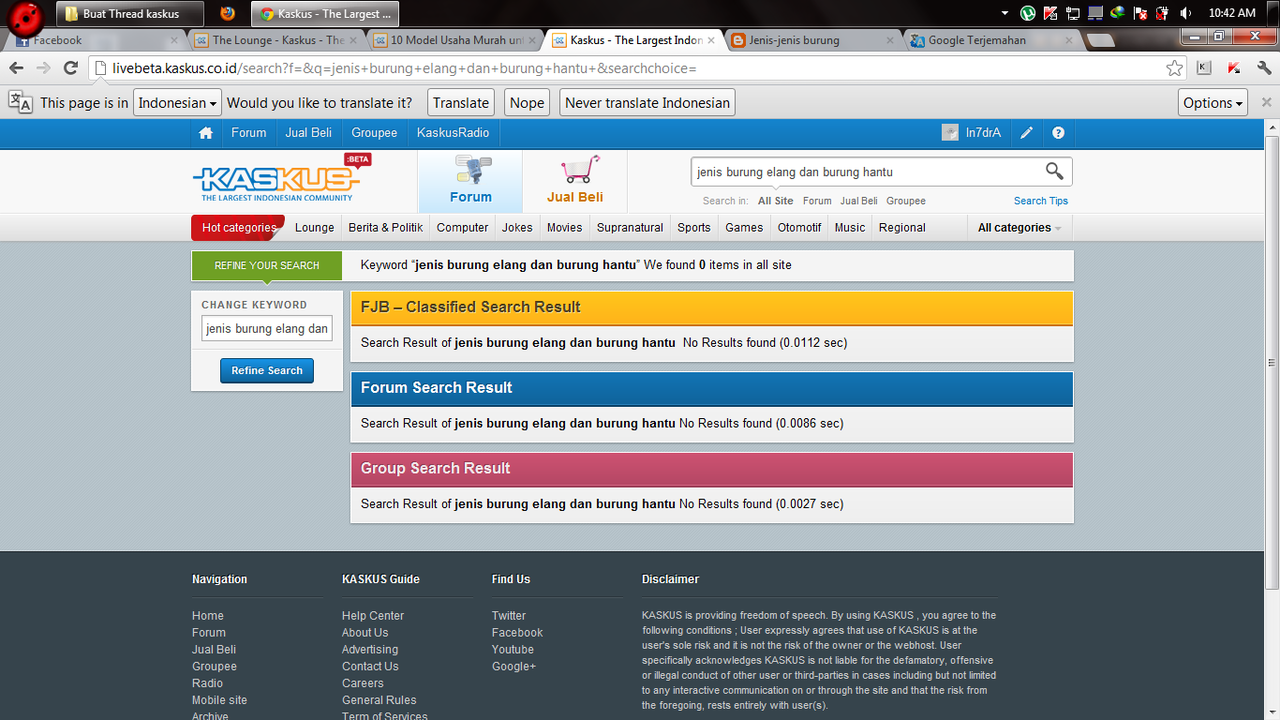Switch to Jenis-jenis burung tab

coord(813,40)
